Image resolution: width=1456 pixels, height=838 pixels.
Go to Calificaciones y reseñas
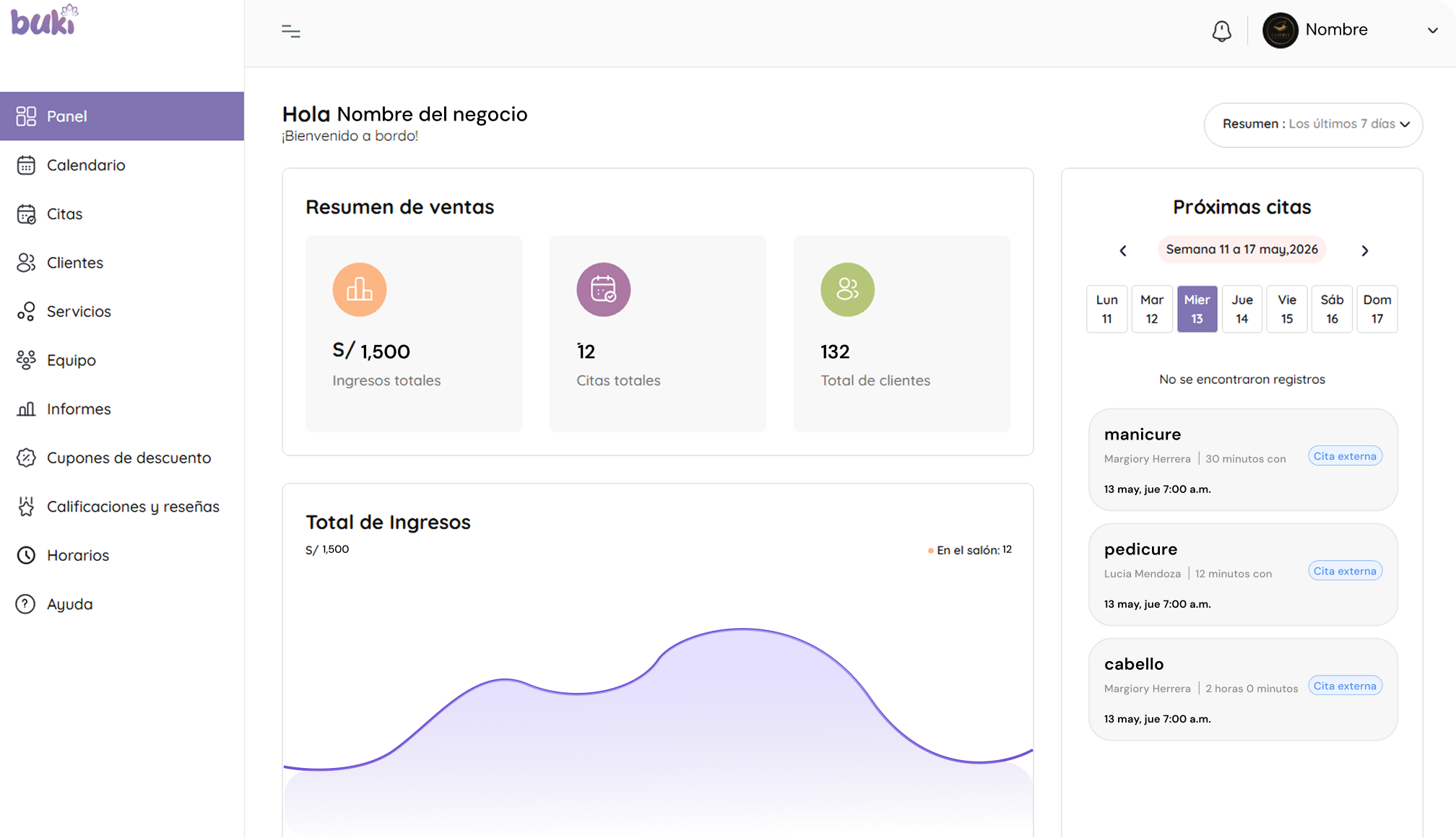click(x=122, y=507)
